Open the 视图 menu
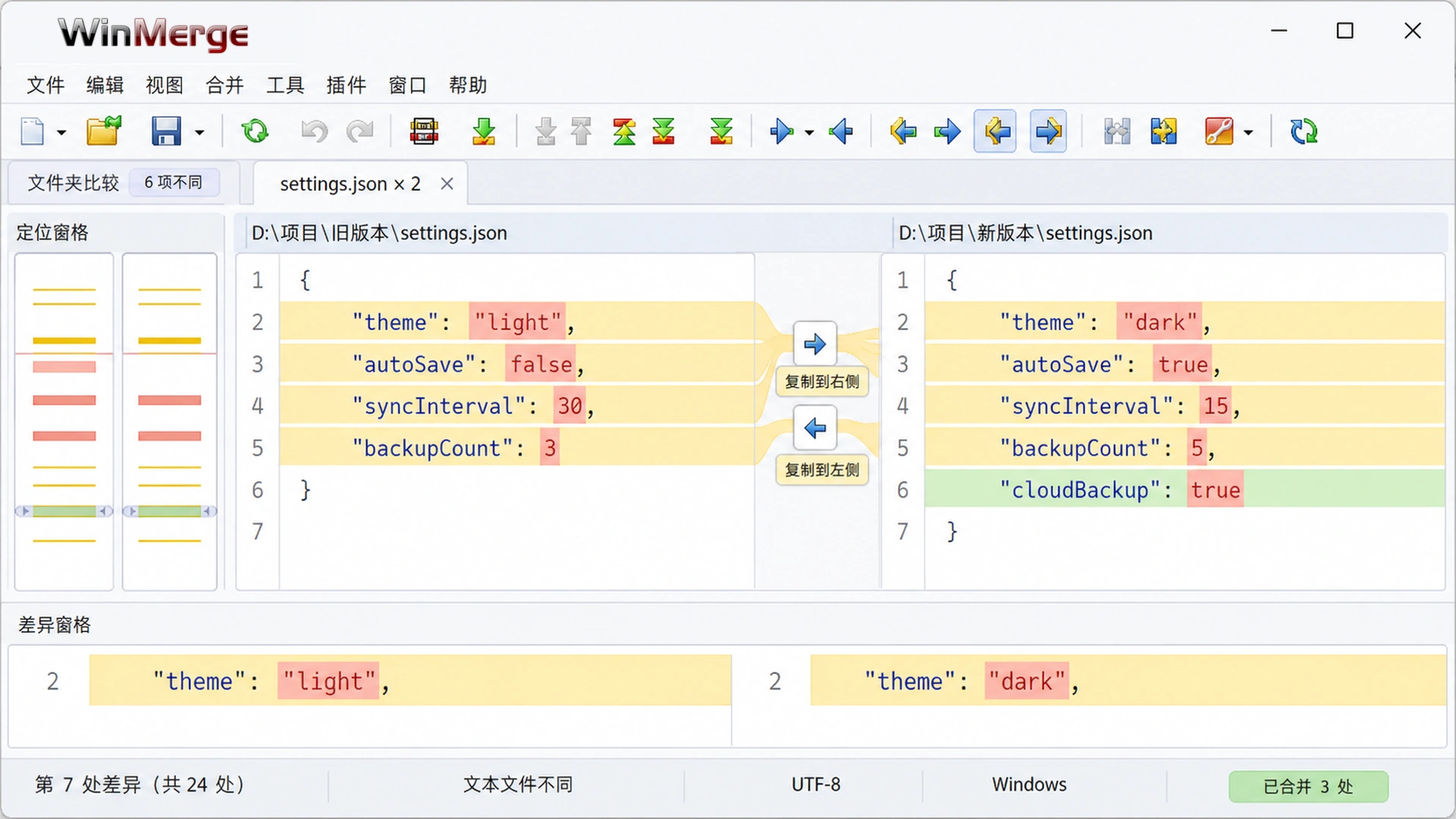The image size is (1456, 819). (165, 85)
